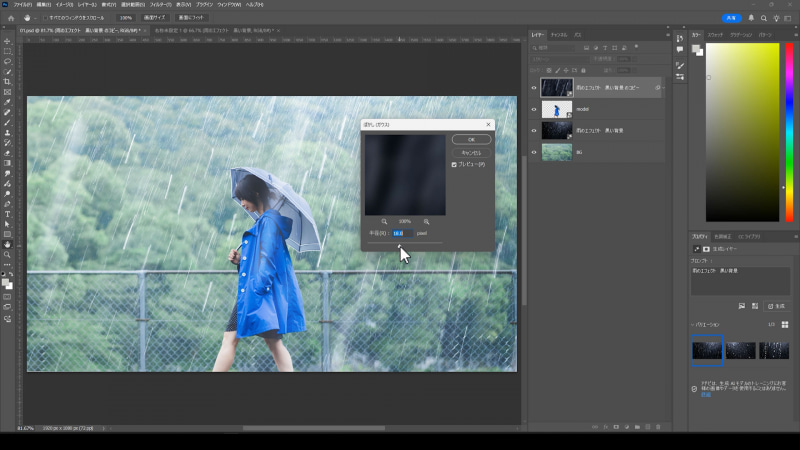
Task: Collapse the バリエーション section chevron
Action: coord(694,326)
